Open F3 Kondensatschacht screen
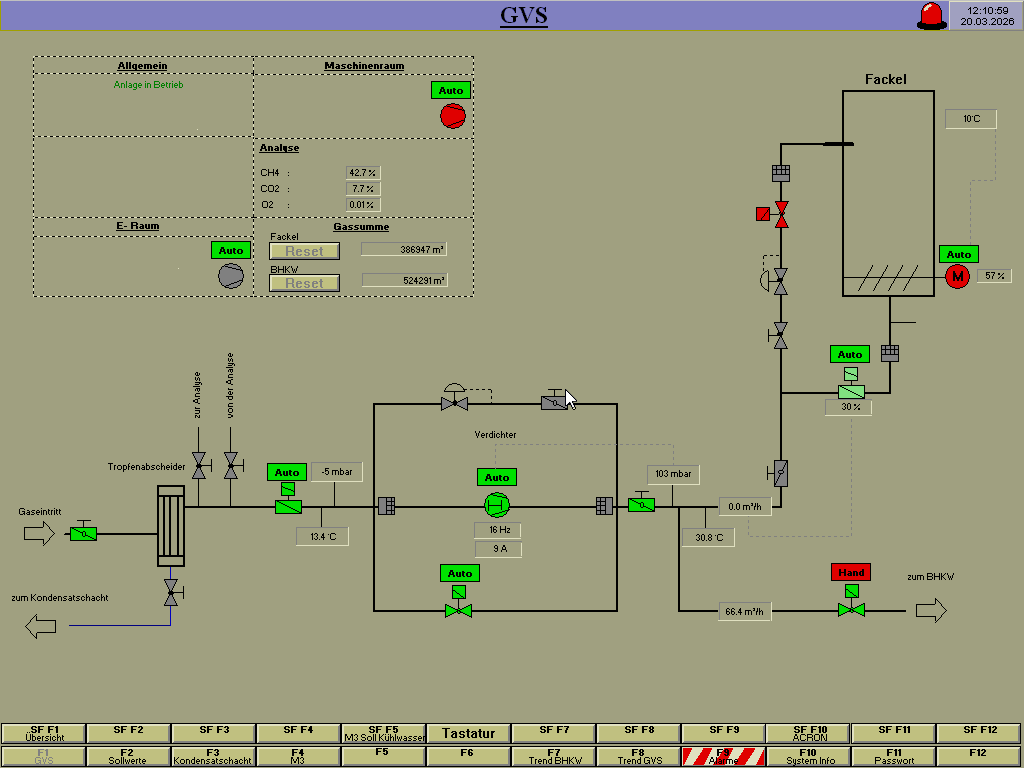Image resolution: width=1024 pixels, height=768 pixels. tap(213, 756)
